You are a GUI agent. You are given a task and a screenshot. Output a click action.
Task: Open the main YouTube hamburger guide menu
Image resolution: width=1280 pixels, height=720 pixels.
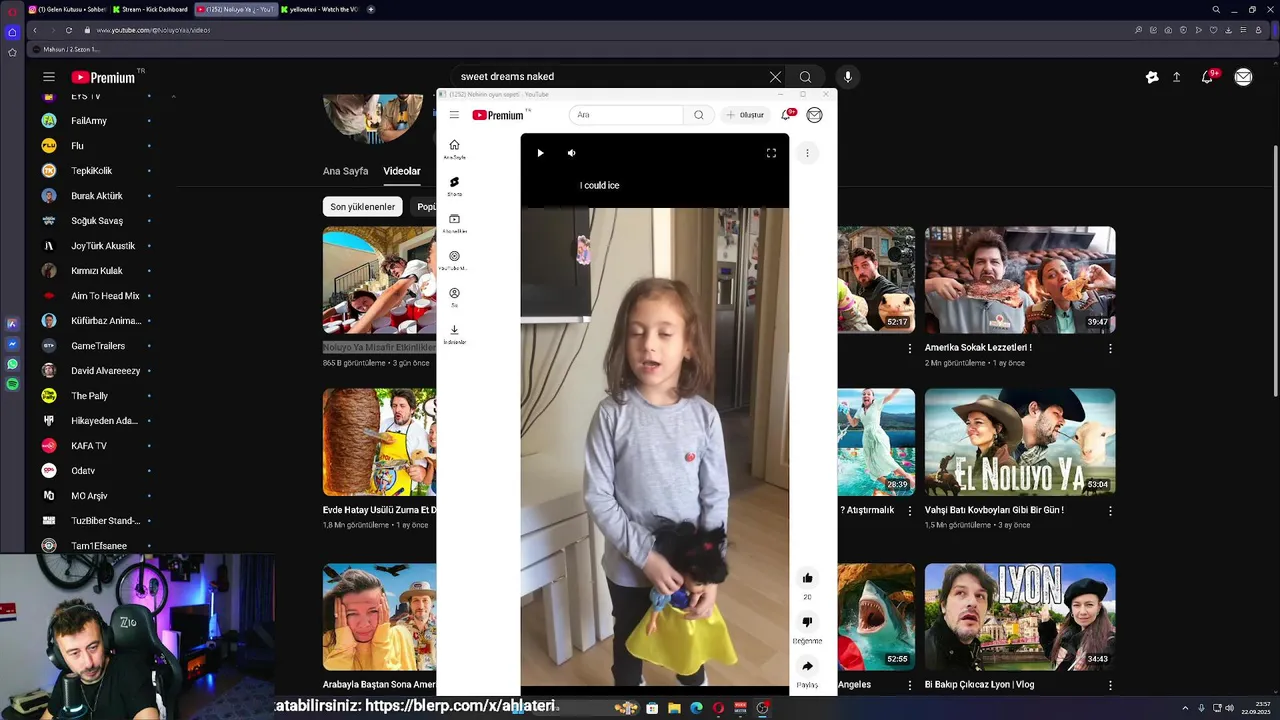coord(49,77)
